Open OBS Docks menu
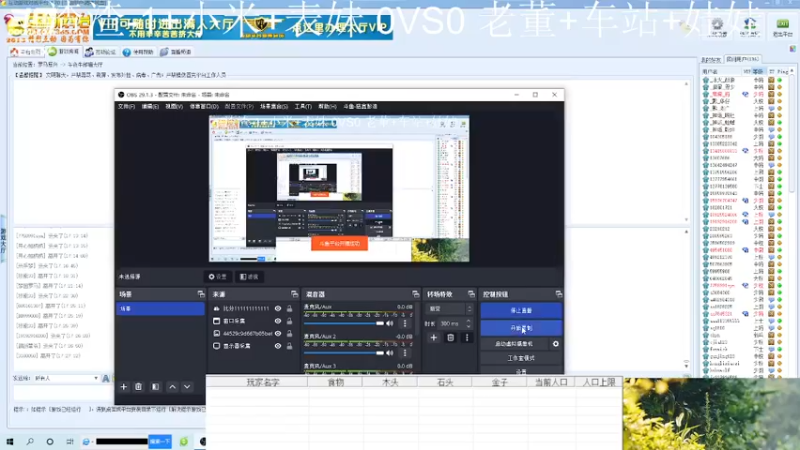800x450 pixels. [204, 107]
